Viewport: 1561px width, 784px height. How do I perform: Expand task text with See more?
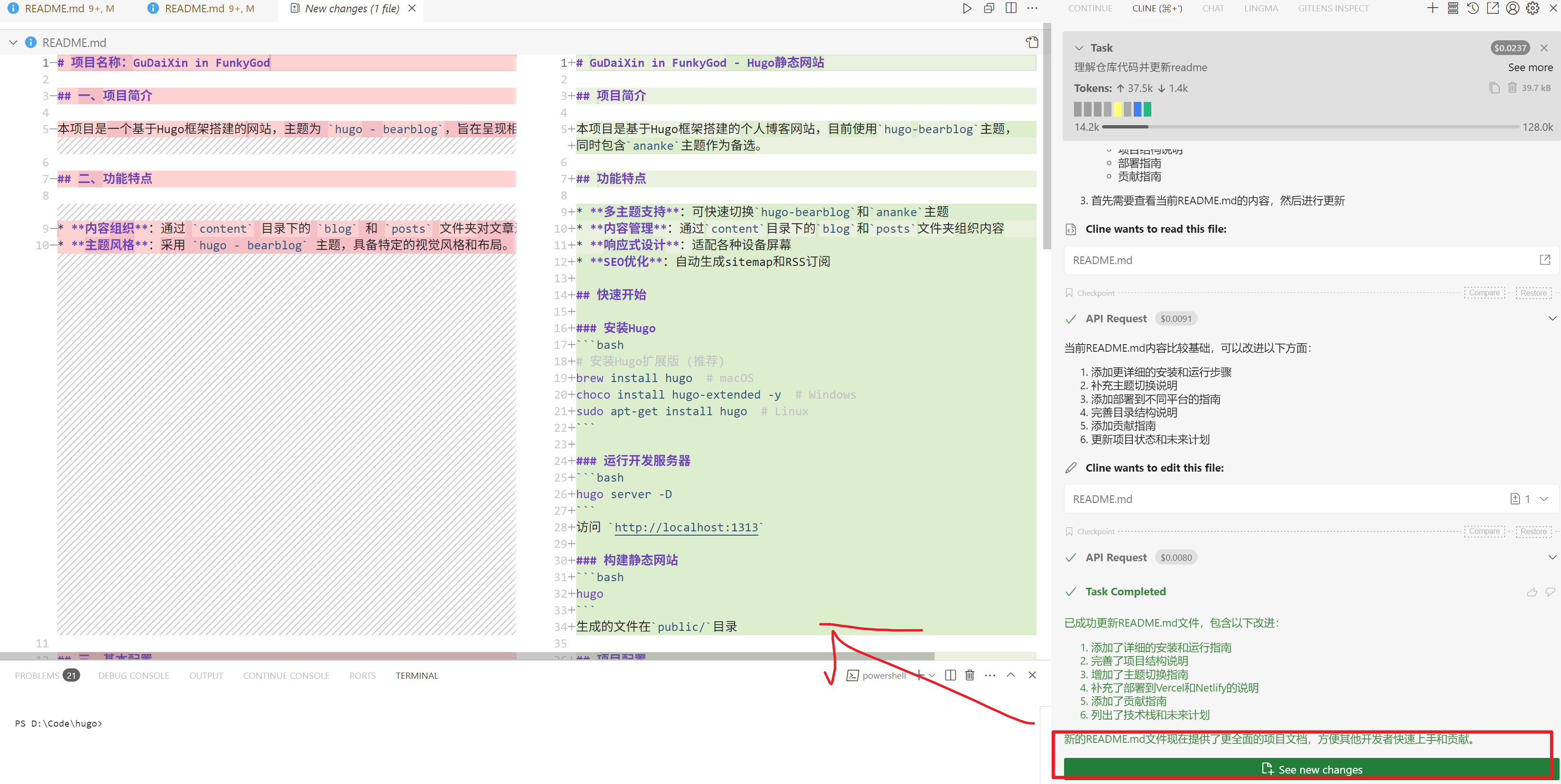tap(1530, 67)
